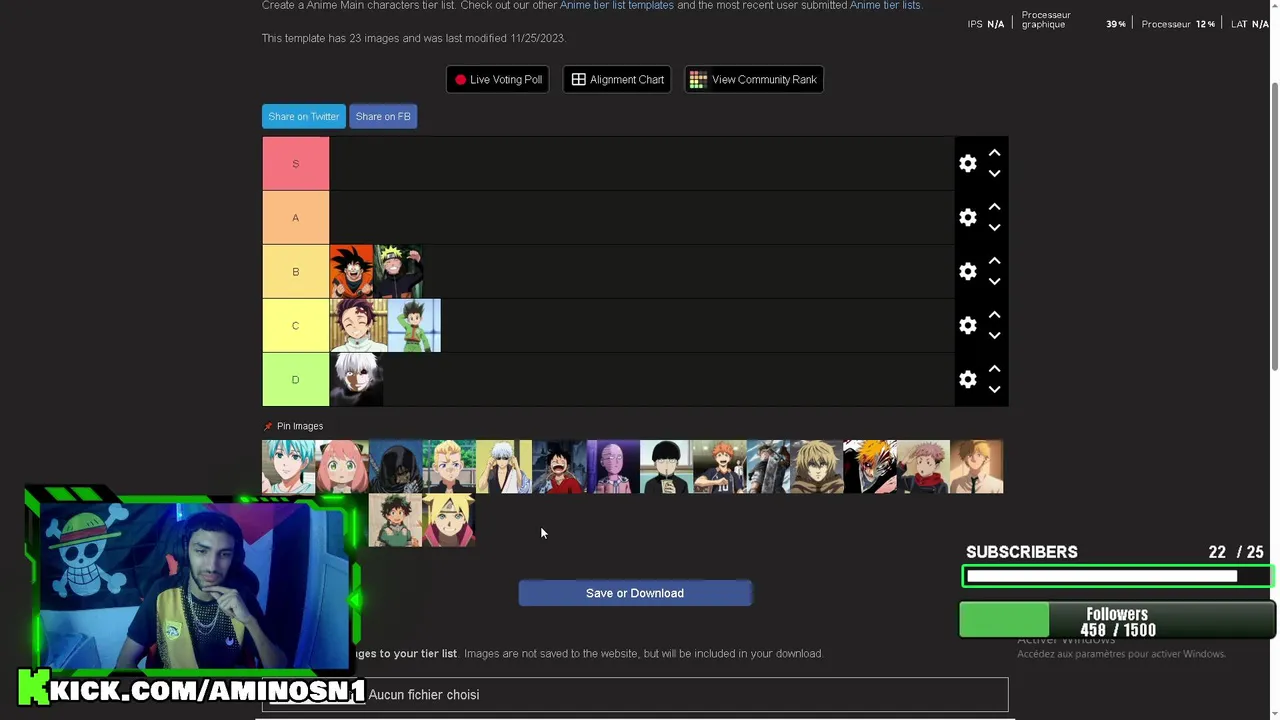Screen dimensions: 1280x720
Task: Open user submitted Anime tier lists link
Action: point(885,5)
